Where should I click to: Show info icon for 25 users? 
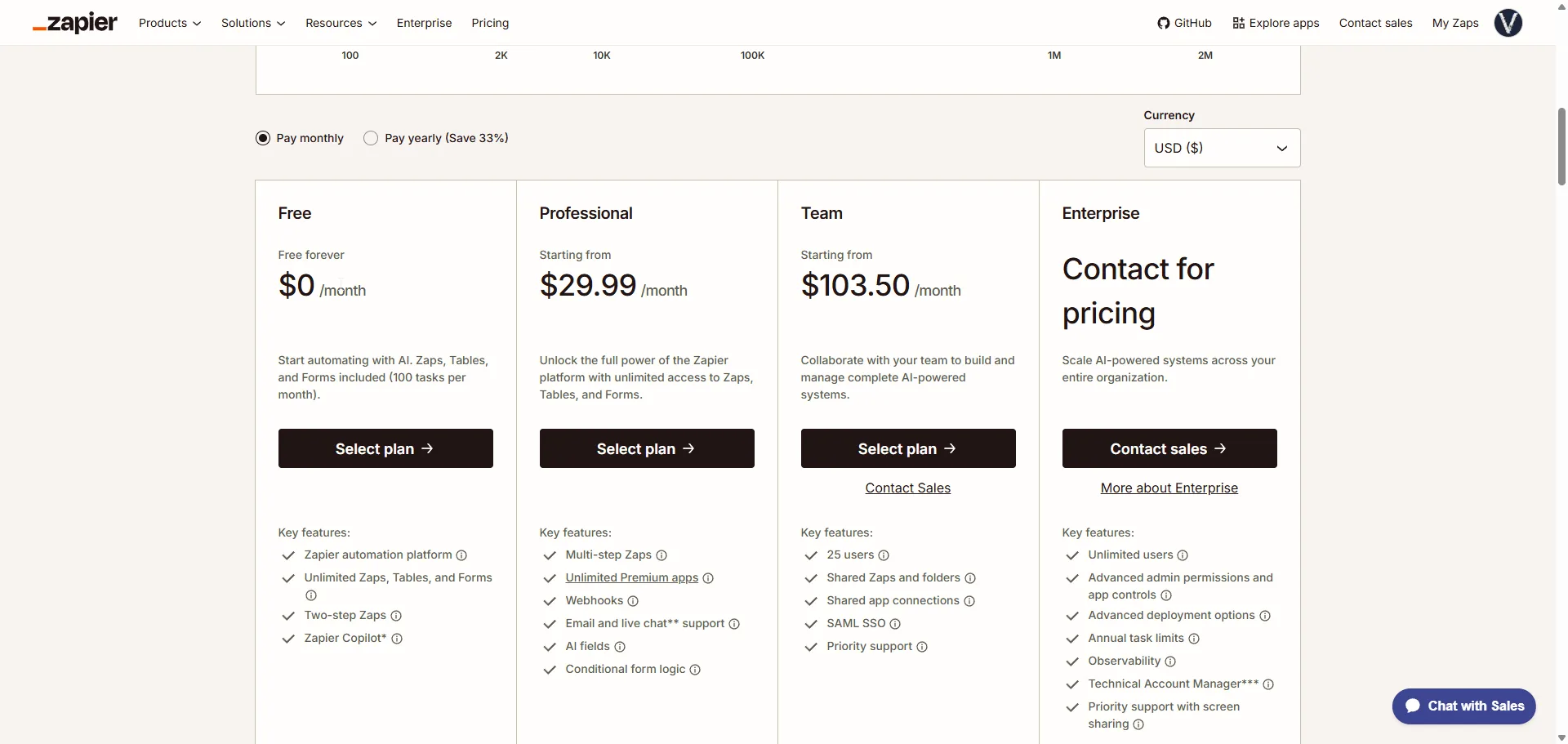click(884, 555)
